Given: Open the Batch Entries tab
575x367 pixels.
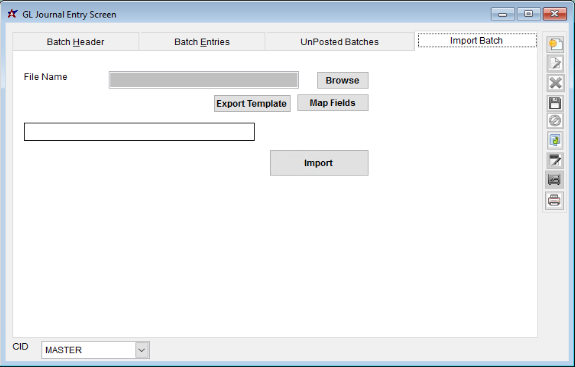Looking at the screenshot, I should click(x=202, y=42).
